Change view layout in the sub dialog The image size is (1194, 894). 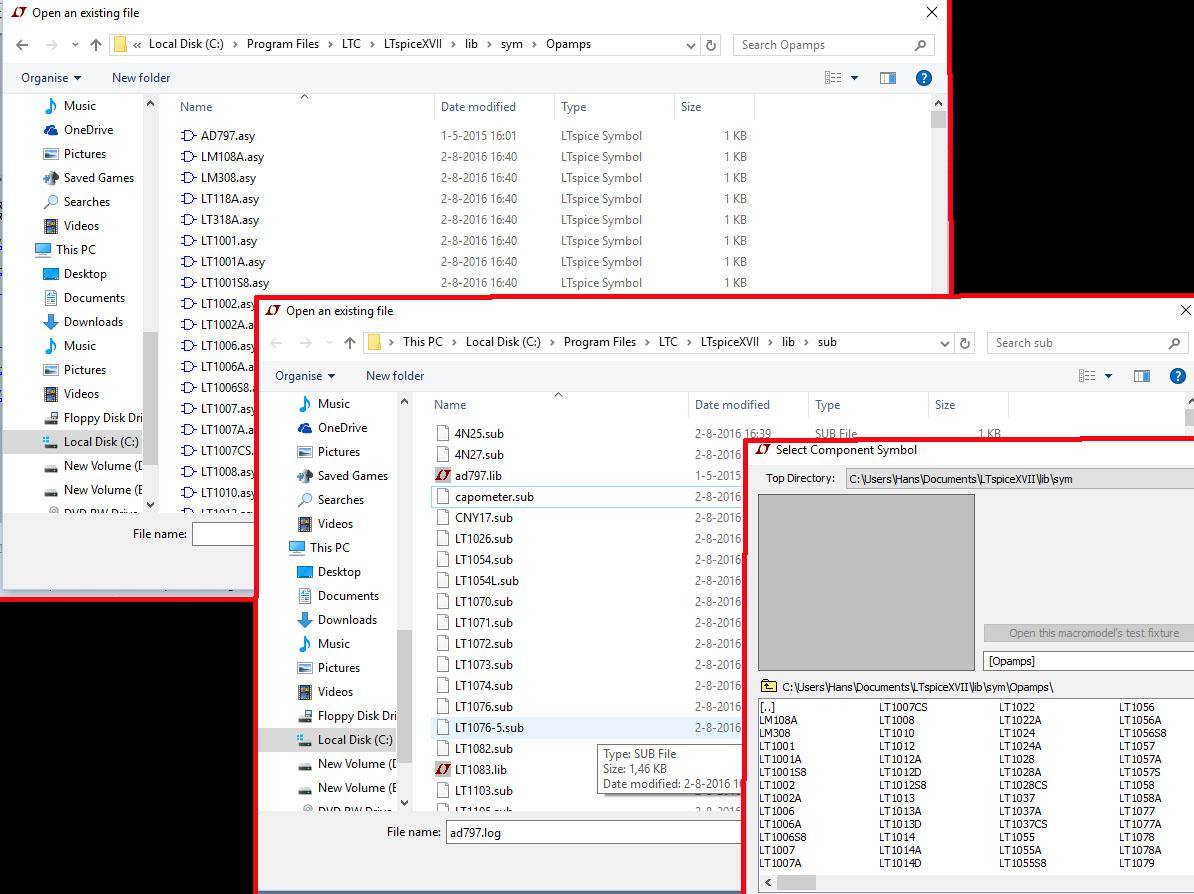point(1087,375)
